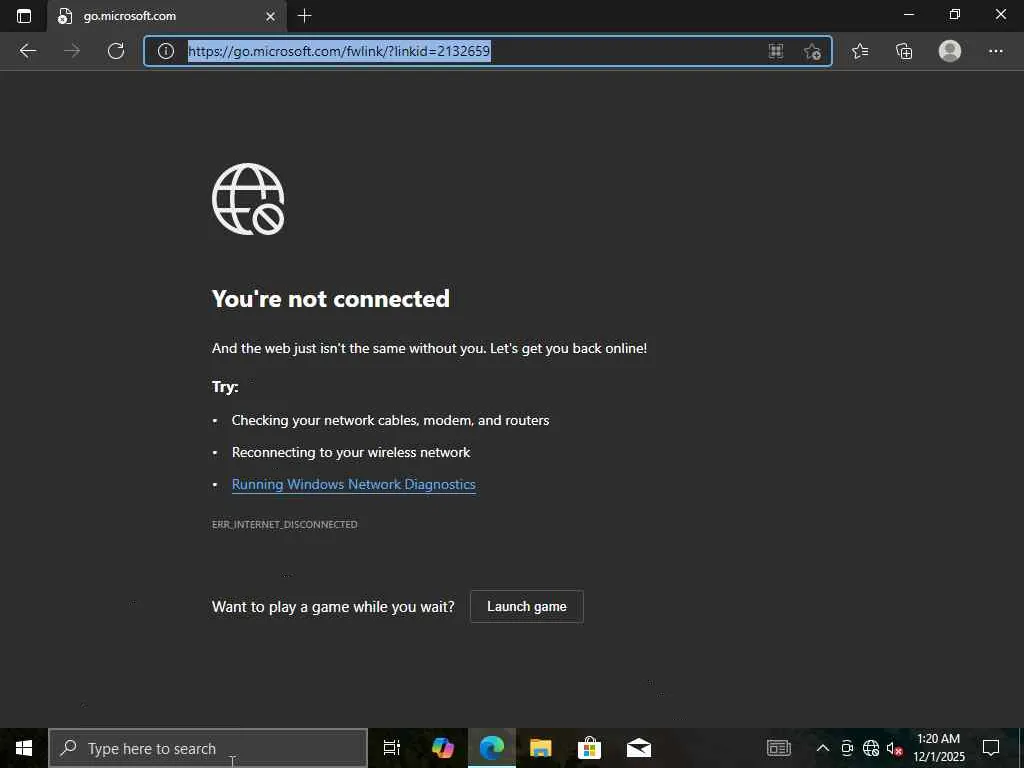The width and height of the screenshot is (1024, 768).
Task: Open network status tray icon
Action: tap(871, 748)
